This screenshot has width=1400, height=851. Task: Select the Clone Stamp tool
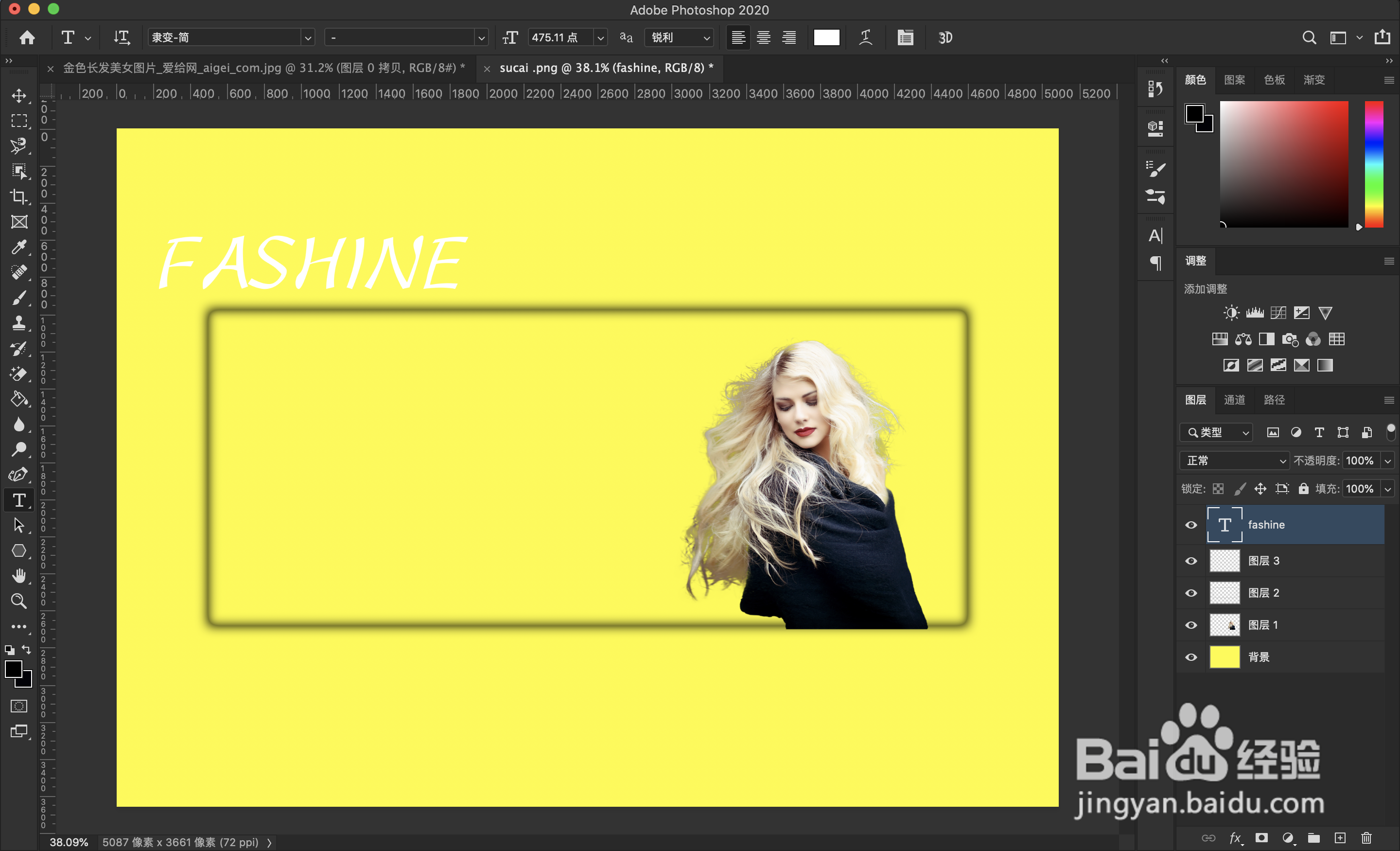[19, 323]
